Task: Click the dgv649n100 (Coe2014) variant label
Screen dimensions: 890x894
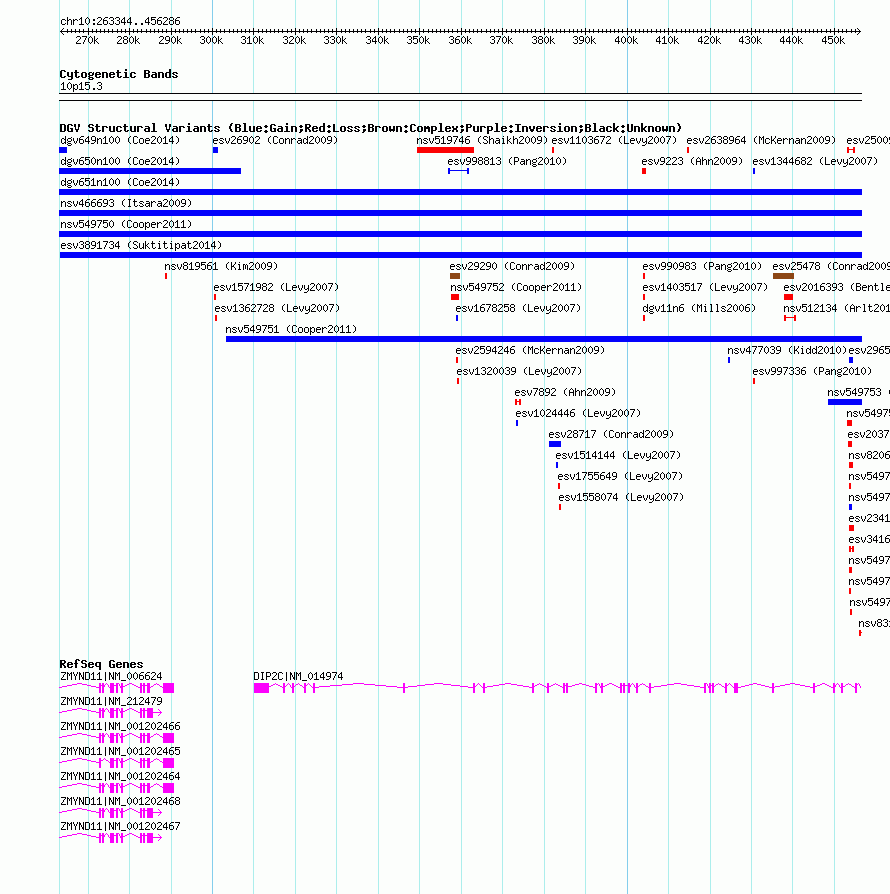Action: tap(120, 140)
